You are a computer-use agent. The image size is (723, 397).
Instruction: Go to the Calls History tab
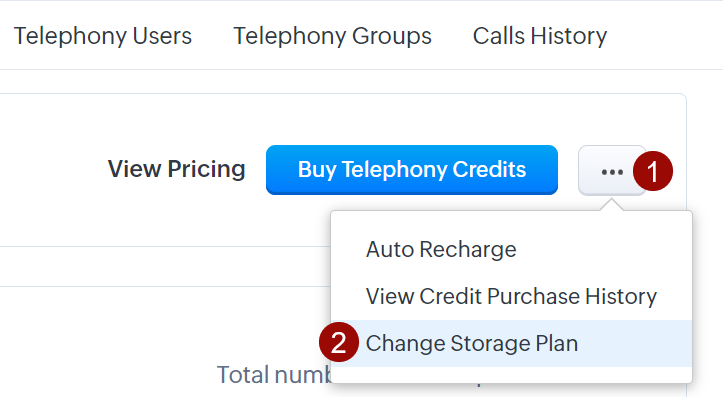[540, 36]
